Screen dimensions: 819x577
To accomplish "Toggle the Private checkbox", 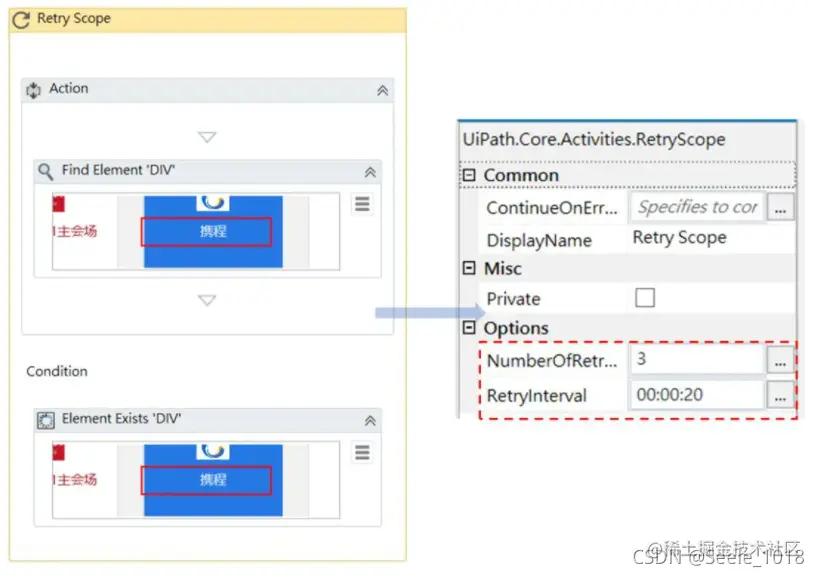I will [x=645, y=298].
